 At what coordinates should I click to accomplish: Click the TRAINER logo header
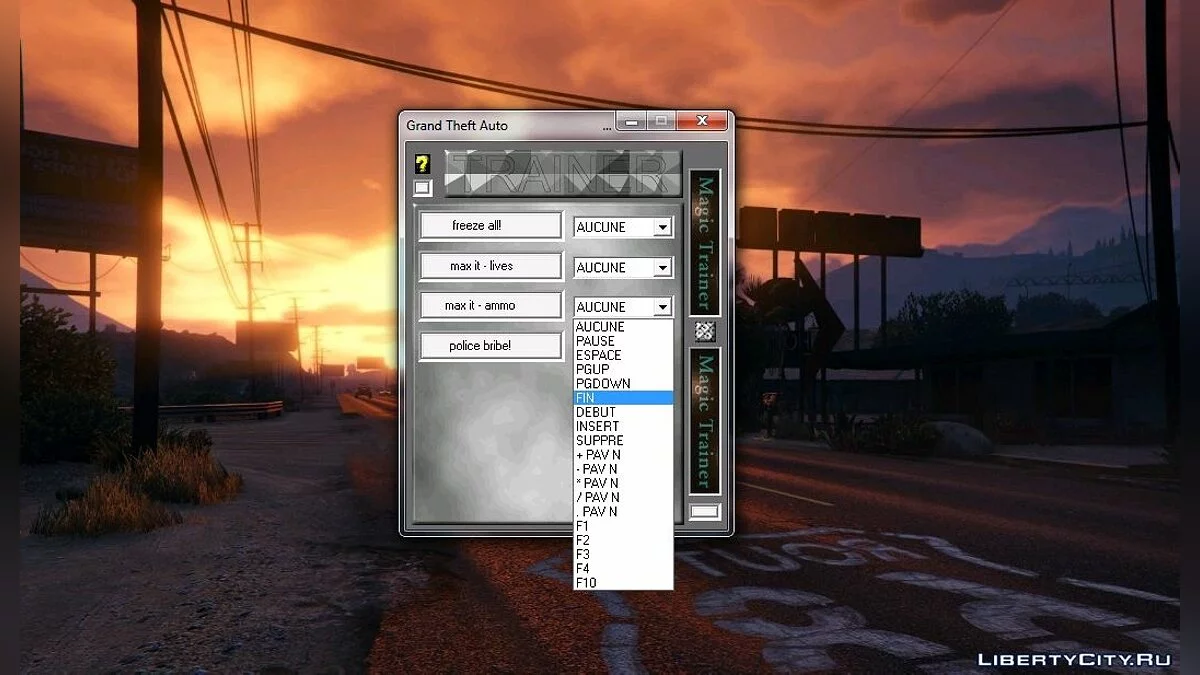(x=562, y=172)
